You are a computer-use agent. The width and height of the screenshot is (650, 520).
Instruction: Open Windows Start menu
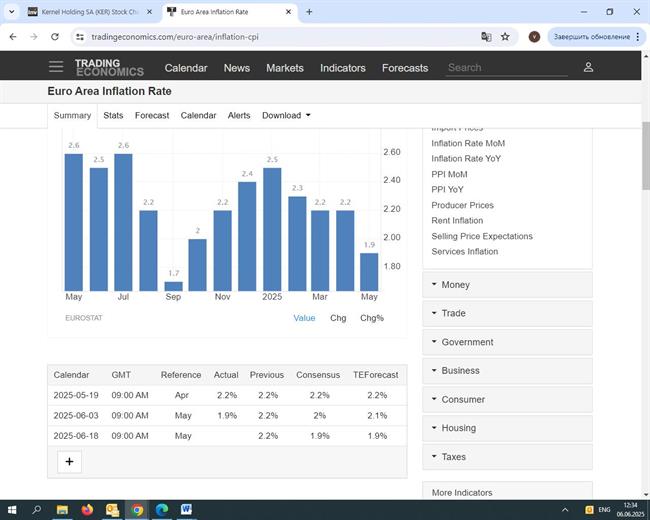(x=12, y=510)
